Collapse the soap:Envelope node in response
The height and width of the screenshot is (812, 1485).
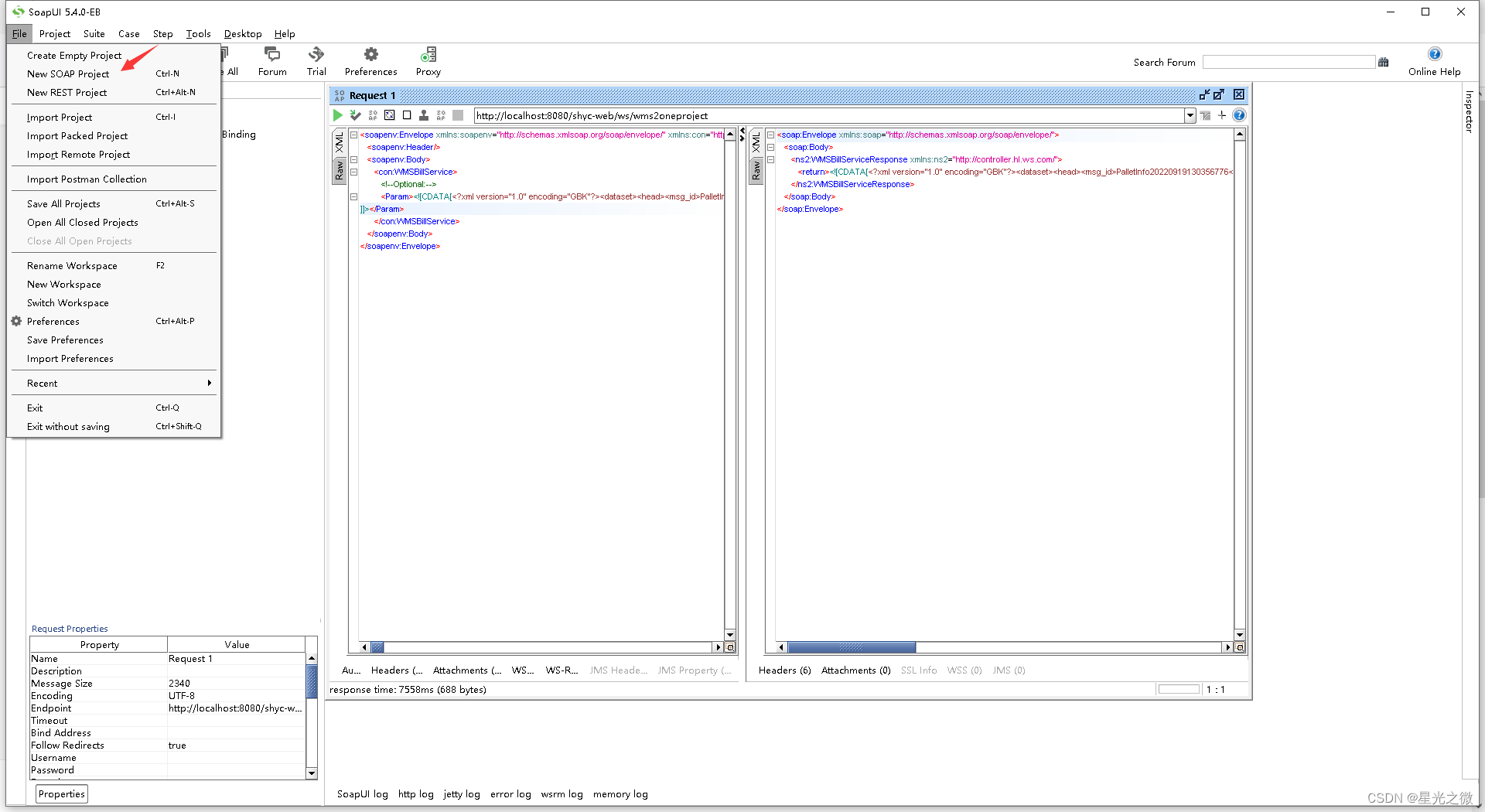[770, 135]
